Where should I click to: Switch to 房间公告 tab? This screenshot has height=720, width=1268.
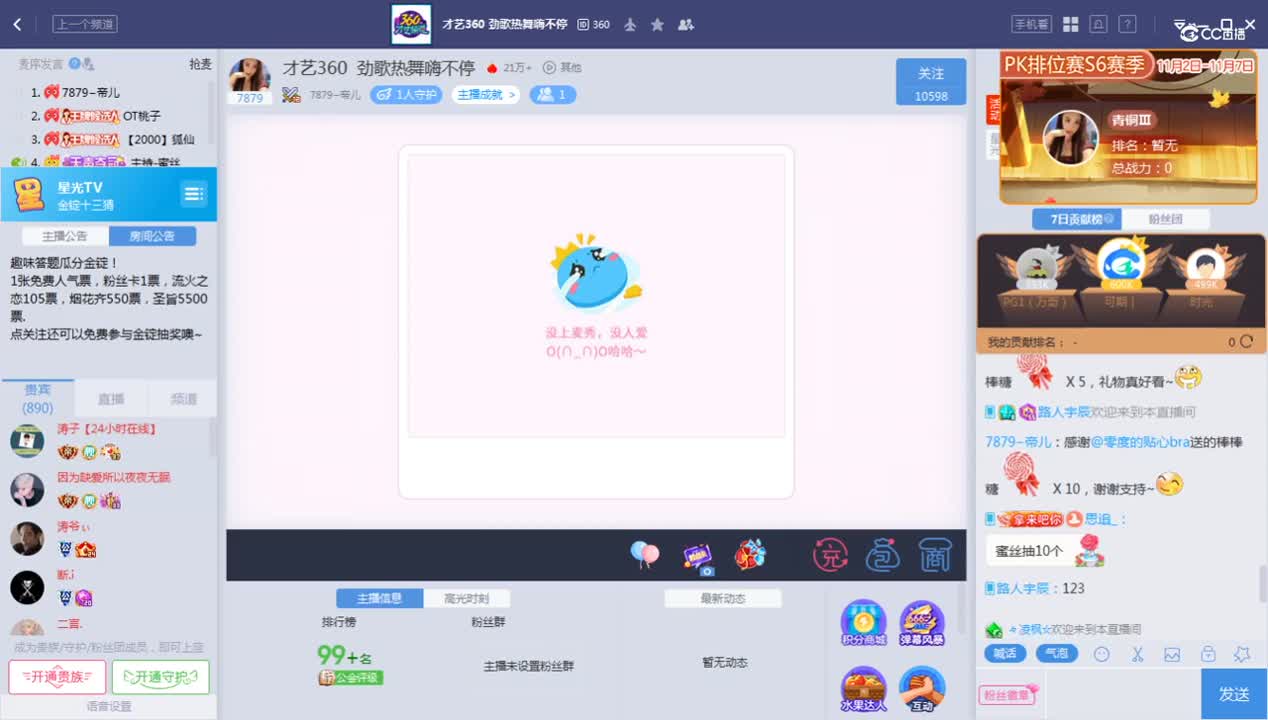tap(152, 236)
